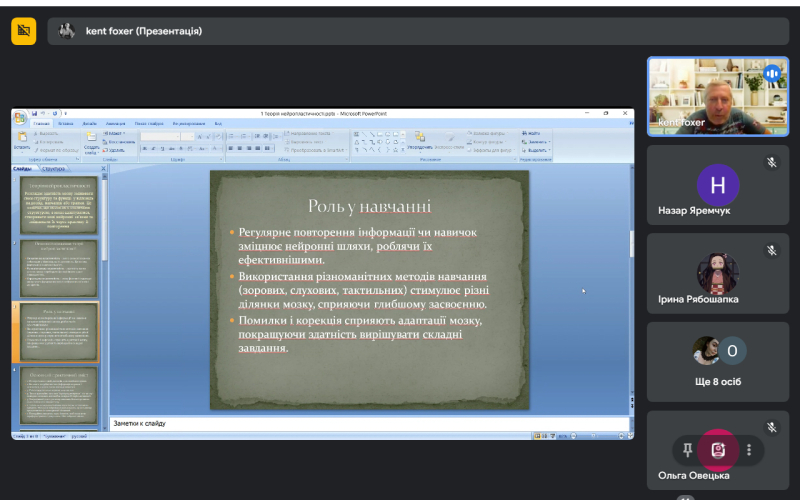Screen dimensions: 800x500
Task: Click Создать слайд (New Slide) icon
Action: click(x=91, y=137)
